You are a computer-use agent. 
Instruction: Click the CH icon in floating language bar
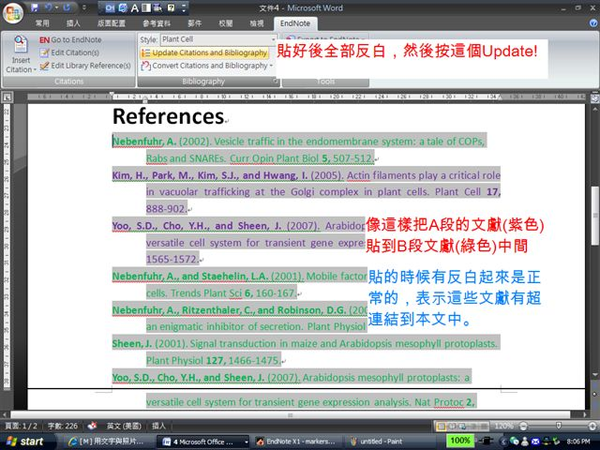tap(110, 8)
